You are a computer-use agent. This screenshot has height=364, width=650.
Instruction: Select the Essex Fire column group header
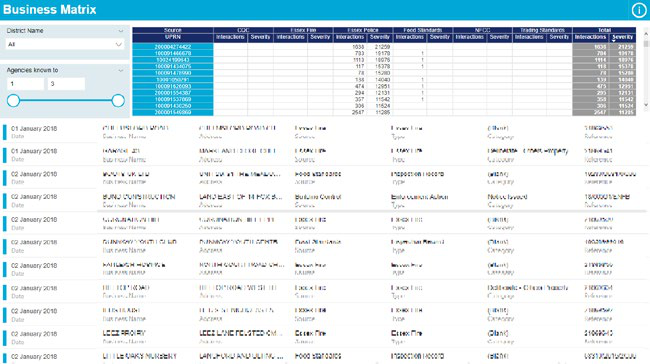[303, 30]
